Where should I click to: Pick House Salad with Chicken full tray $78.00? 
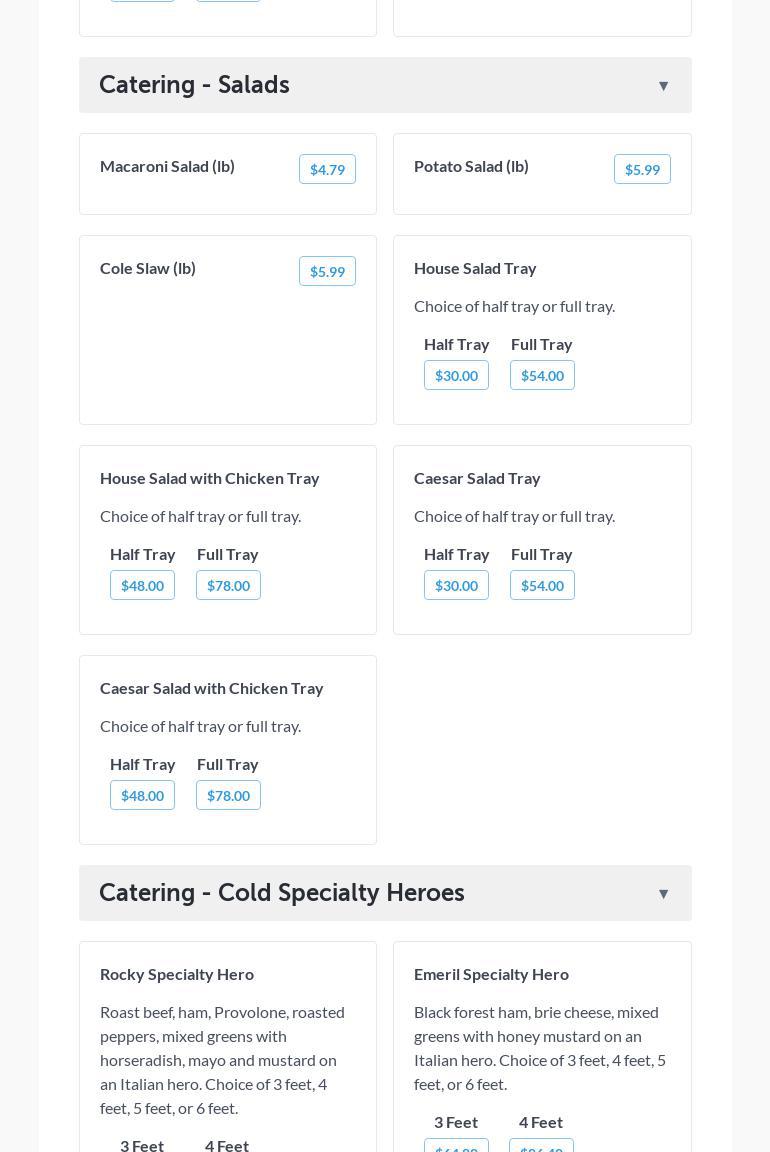228,586
